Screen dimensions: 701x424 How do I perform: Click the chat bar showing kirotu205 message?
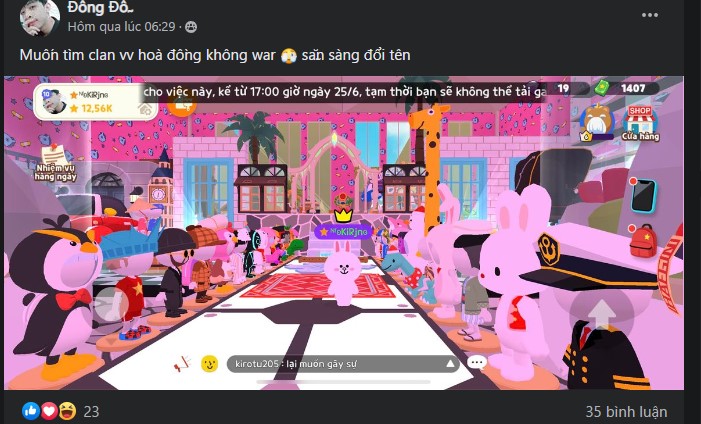point(343,364)
